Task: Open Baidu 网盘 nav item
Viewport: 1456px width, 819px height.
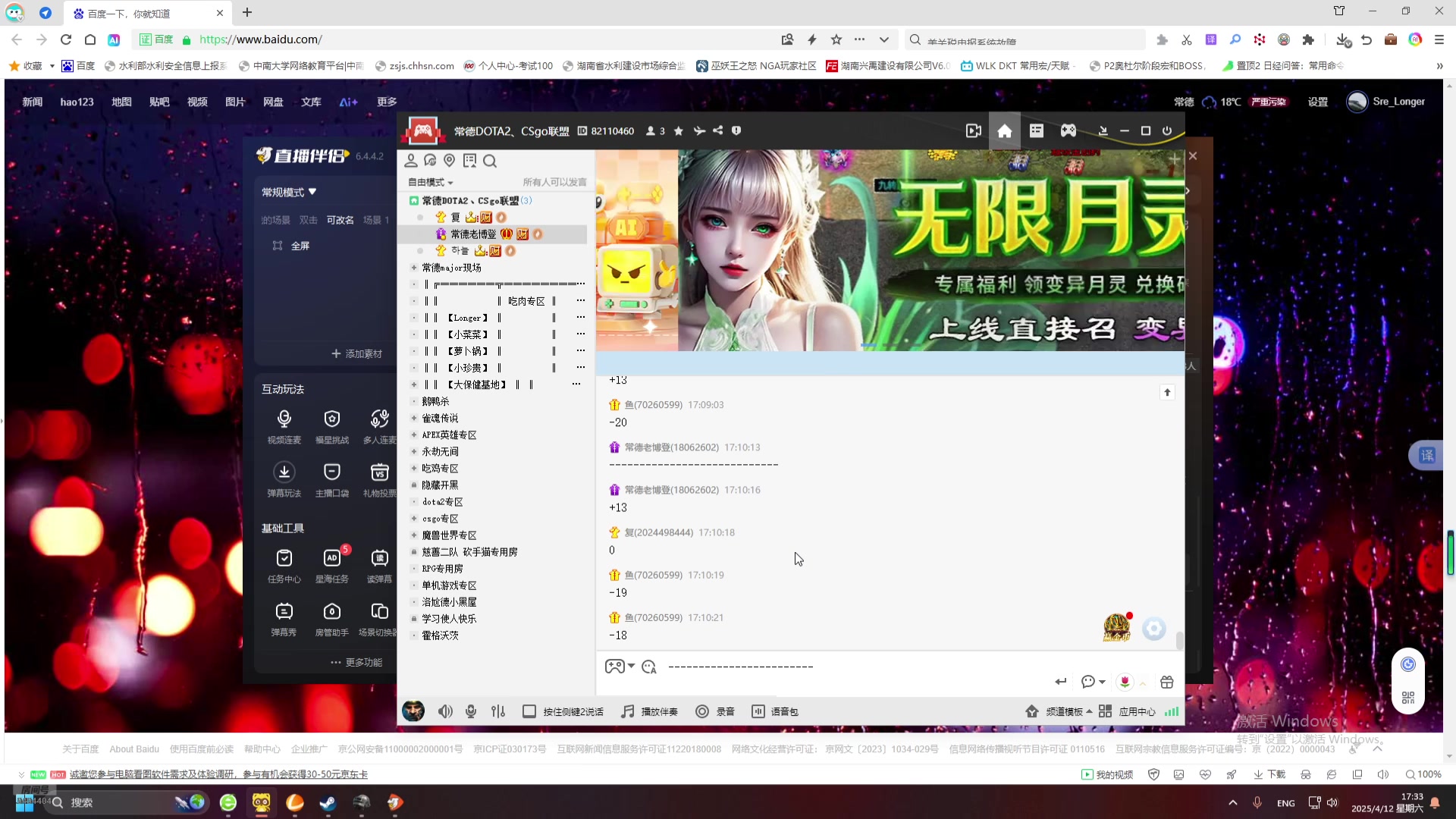Action: (x=273, y=102)
